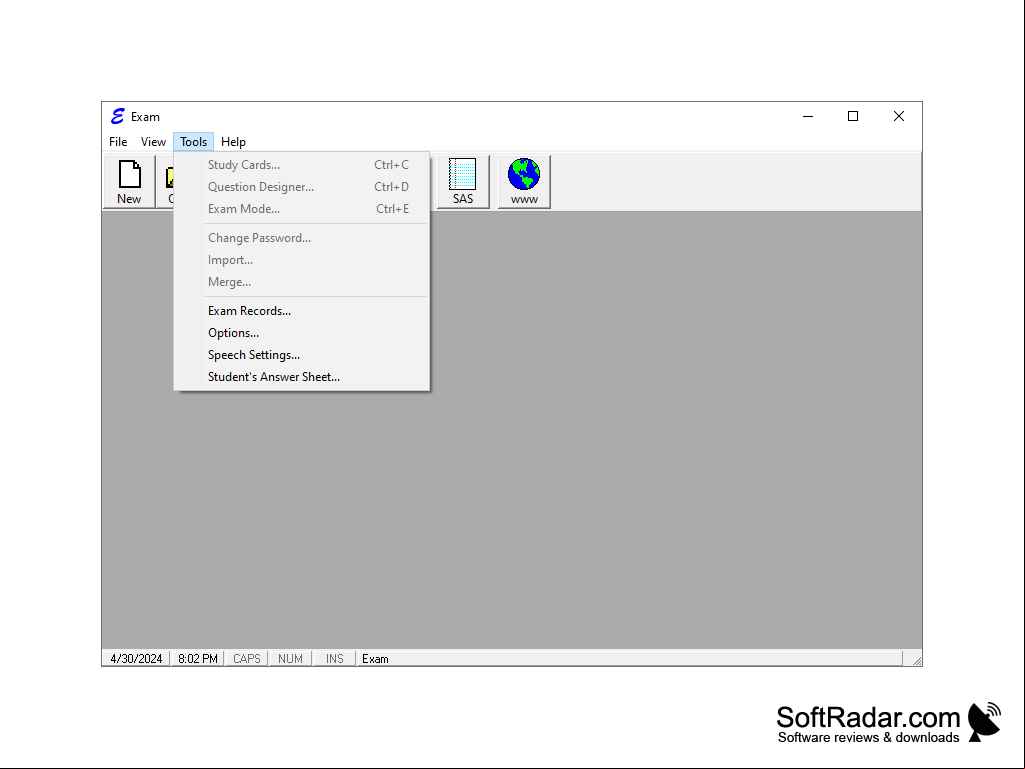Click the NUM indicator in status bar
Image resolution: width=1025 pixels, height=769 pixels.
290,658
